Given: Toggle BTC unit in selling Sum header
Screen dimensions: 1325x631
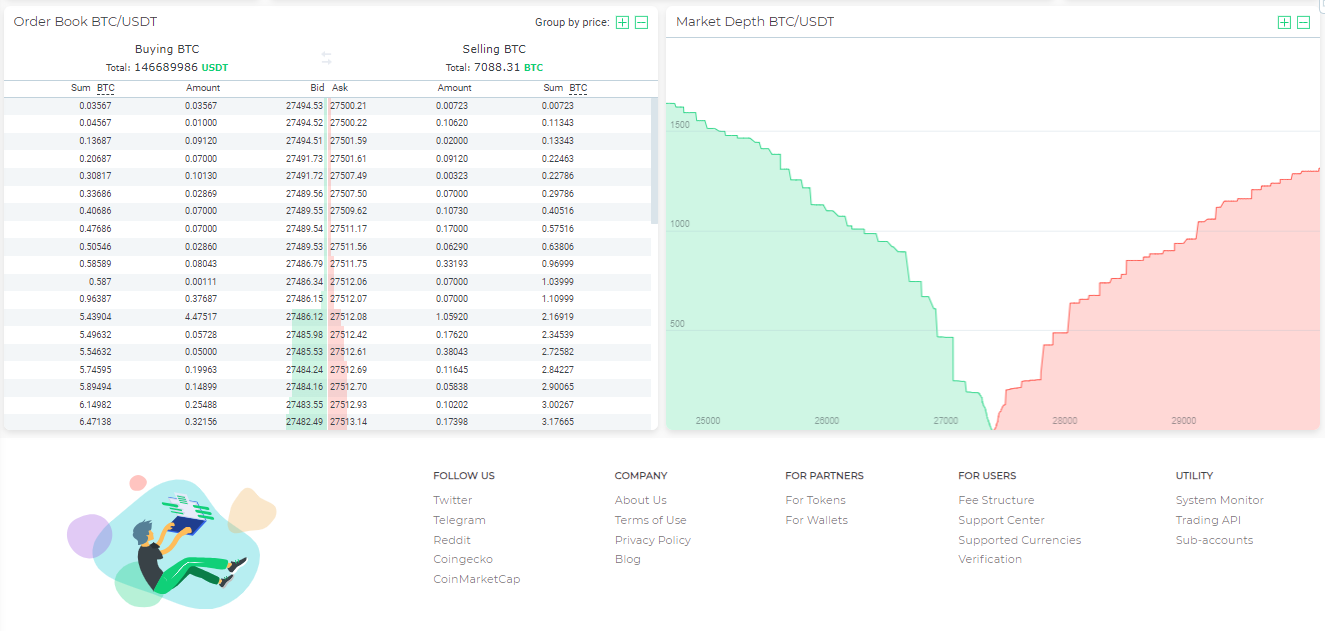Looking at the screenshot, I should [578, 88].
